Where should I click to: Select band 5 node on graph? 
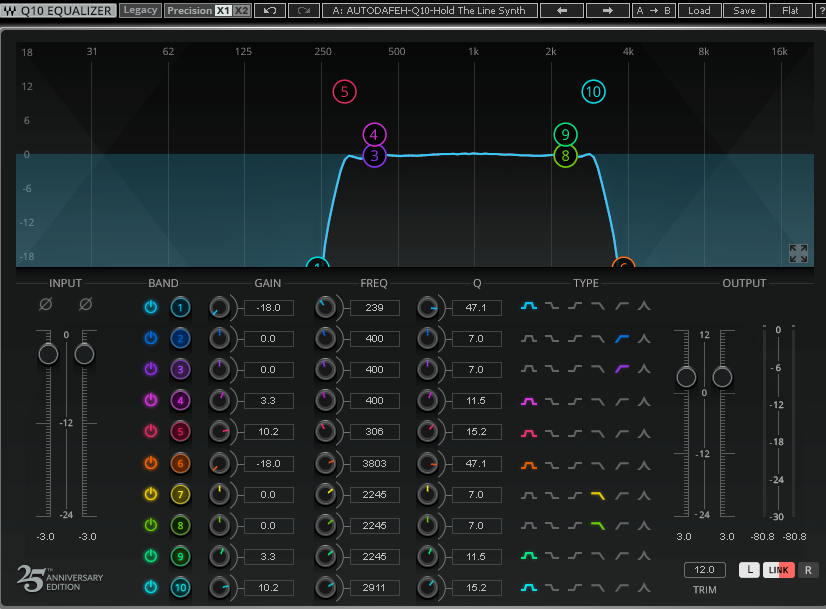coord(345,92)
